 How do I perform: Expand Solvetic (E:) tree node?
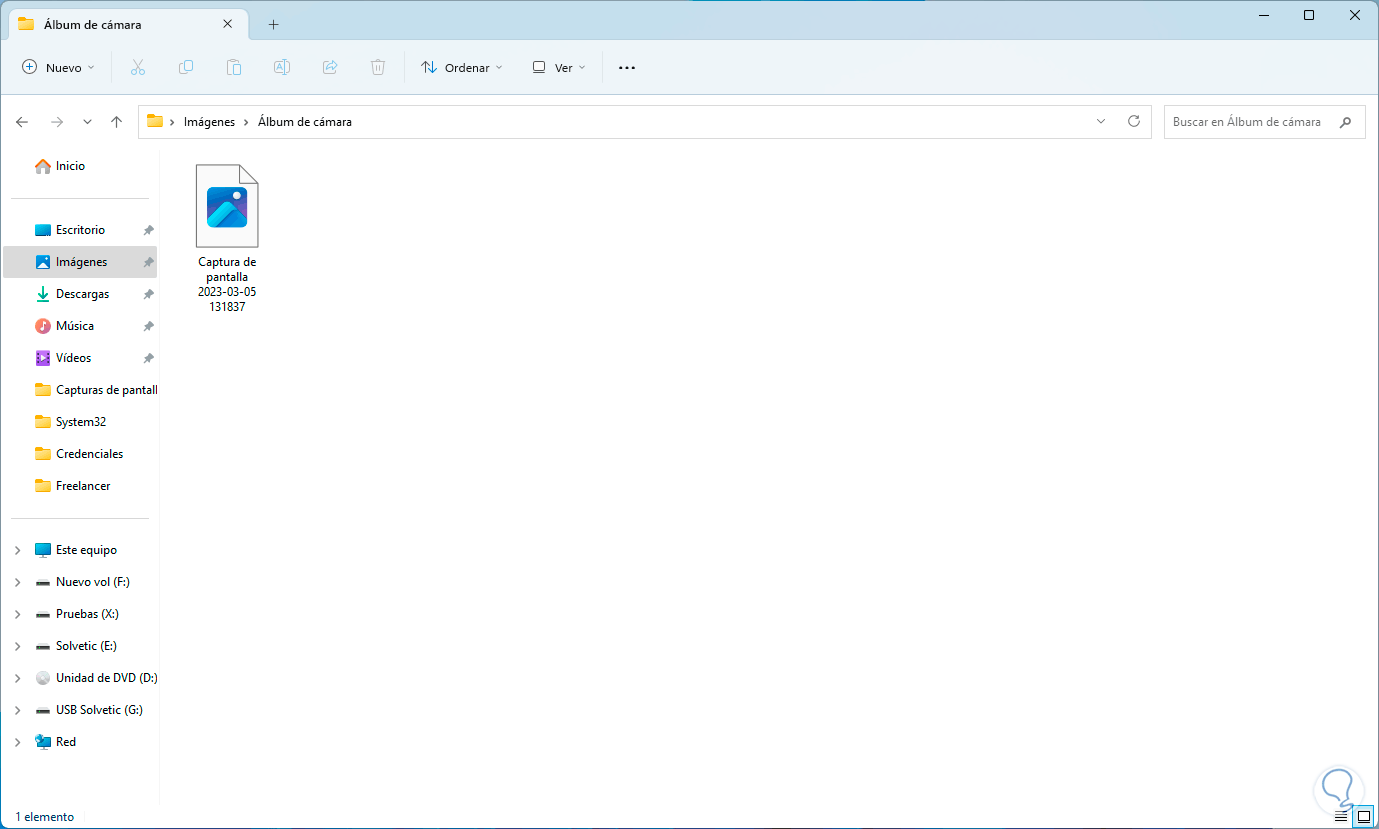(x=18, y=646)
